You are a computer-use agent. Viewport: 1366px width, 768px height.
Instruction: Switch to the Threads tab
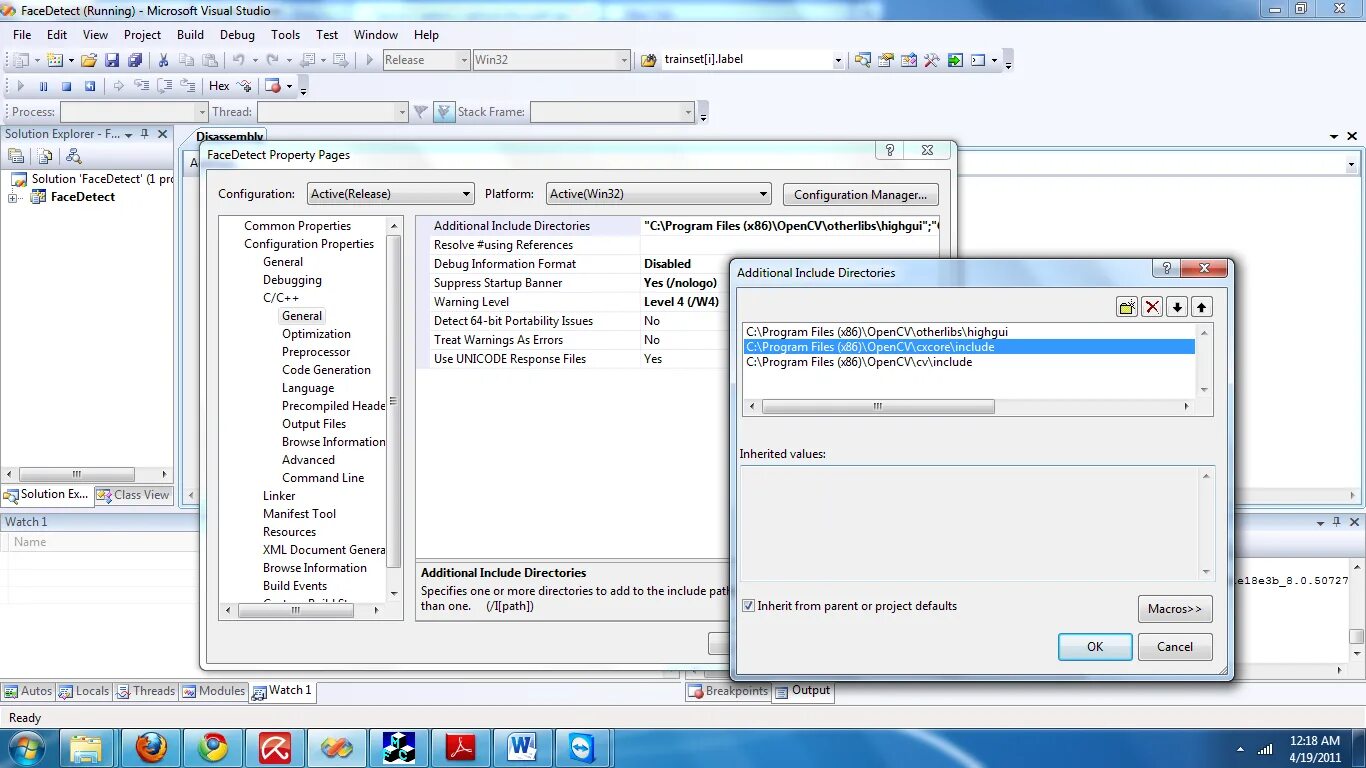tap(146, 691)
